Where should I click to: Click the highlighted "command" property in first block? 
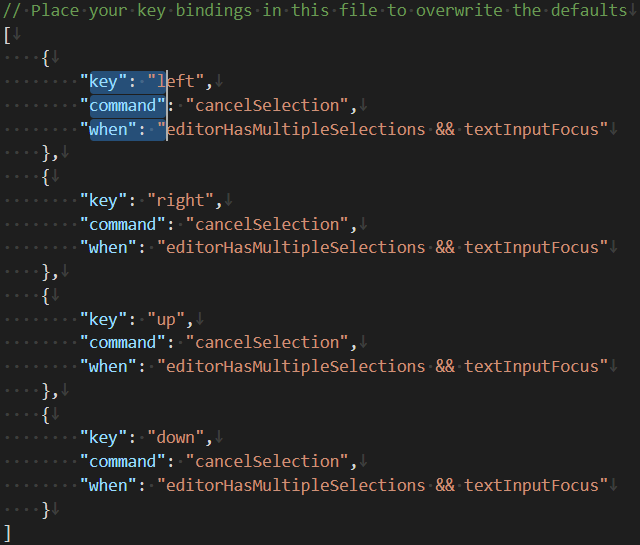(123, 106)
